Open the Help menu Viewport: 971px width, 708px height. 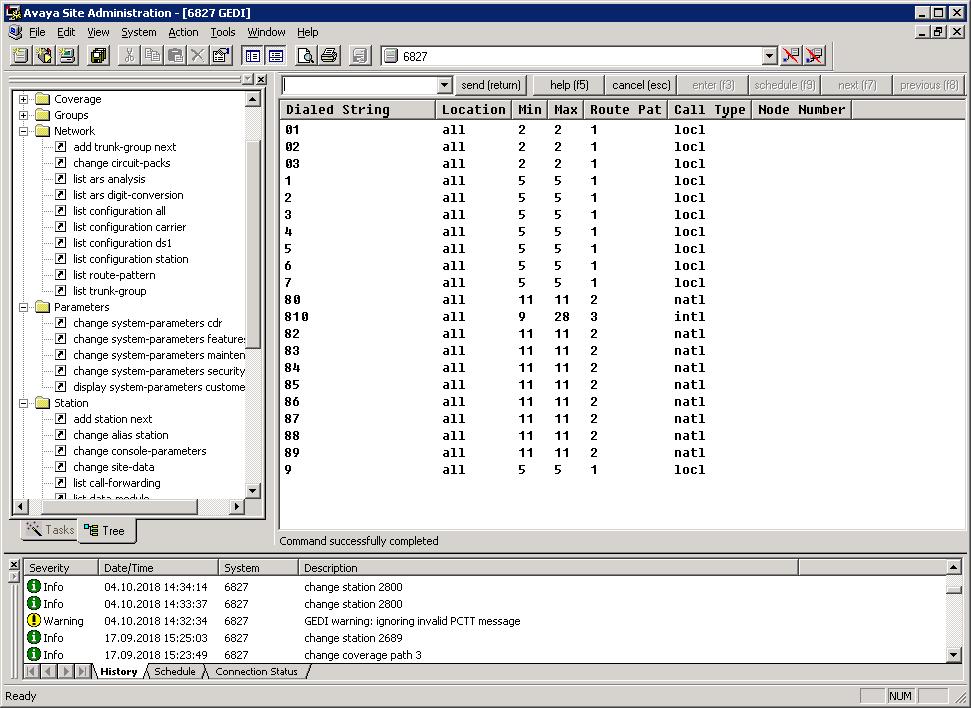(307, 32)
